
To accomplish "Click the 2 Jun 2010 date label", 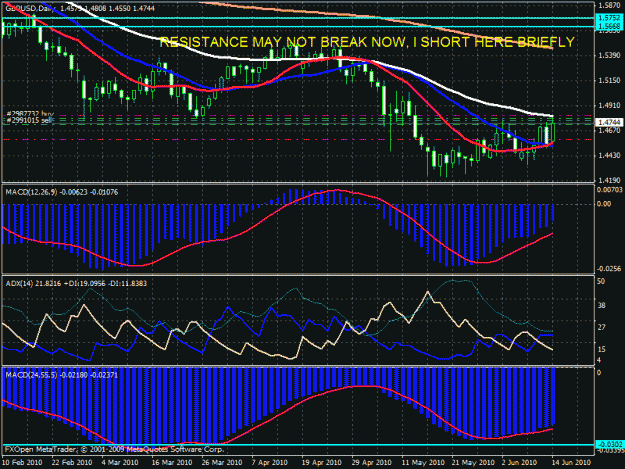I will [521, 463].
